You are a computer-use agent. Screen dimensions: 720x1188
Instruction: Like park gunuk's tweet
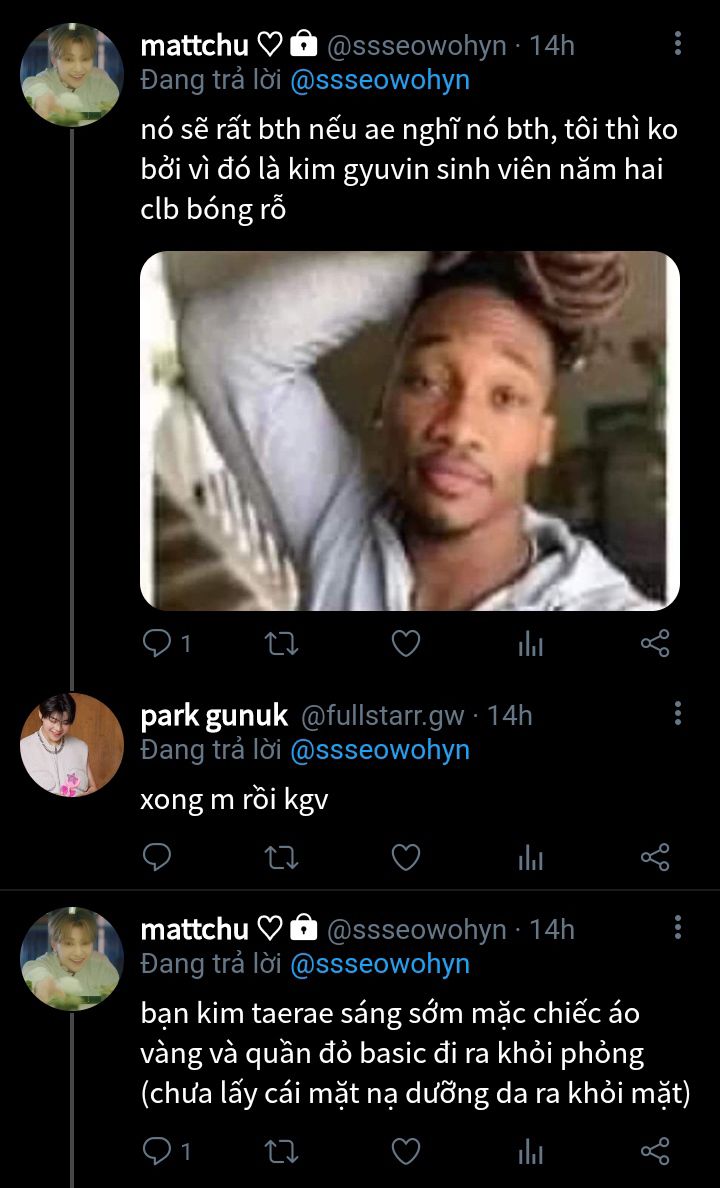(405, 857)
